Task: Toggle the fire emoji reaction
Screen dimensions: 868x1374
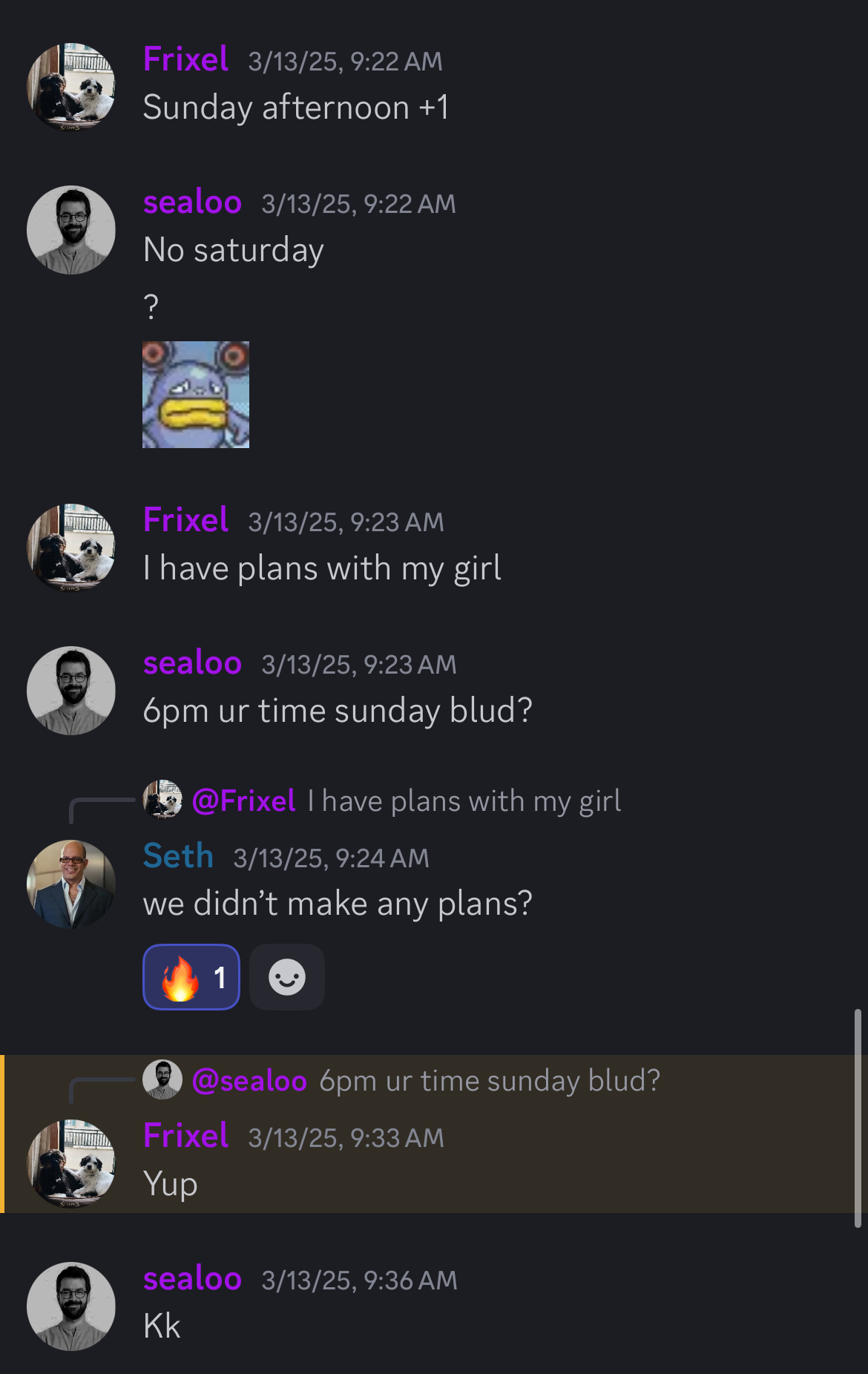Action: pyautogui.click(x=191, y=977)
